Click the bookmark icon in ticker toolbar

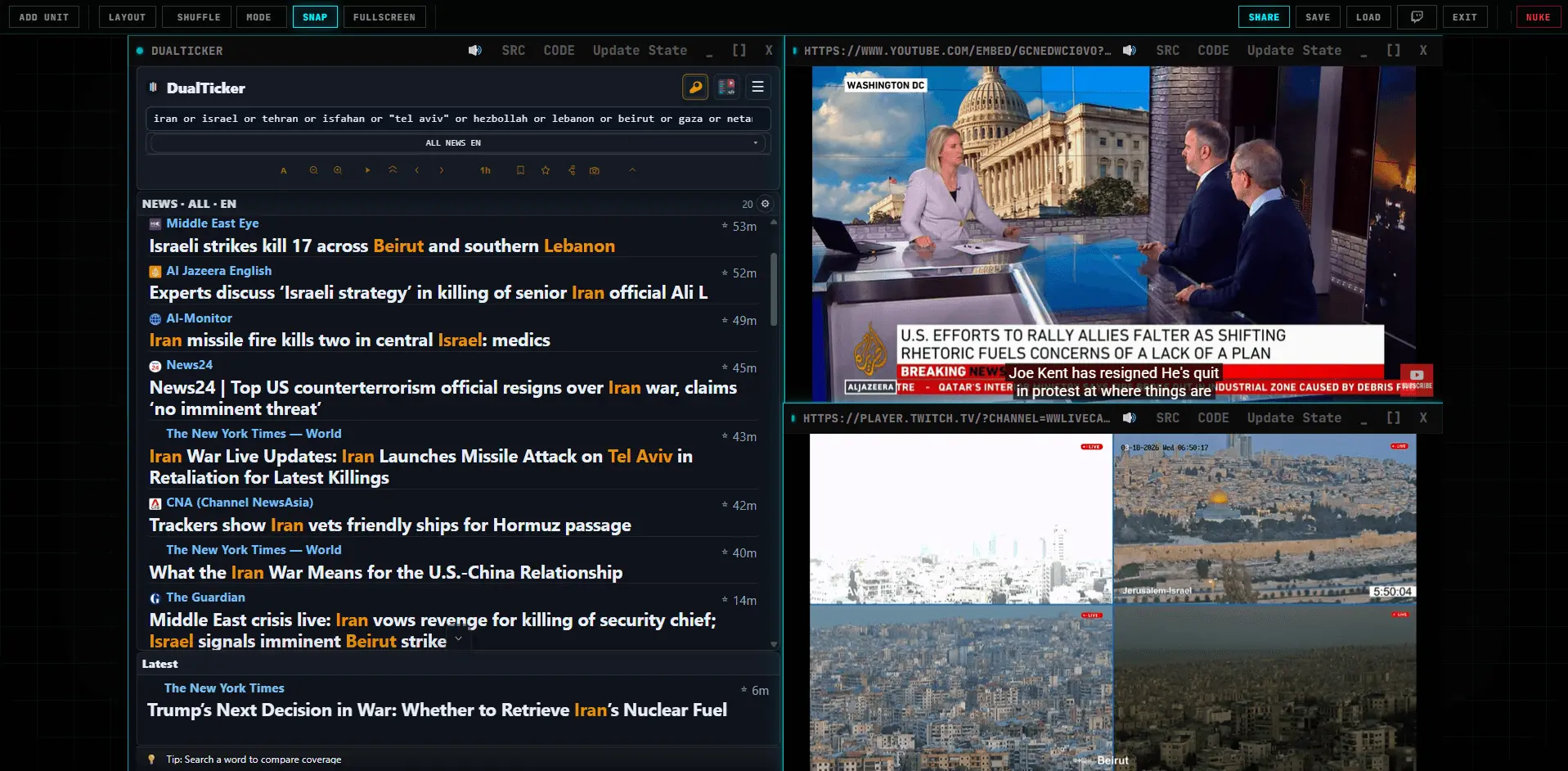point(520,170)
